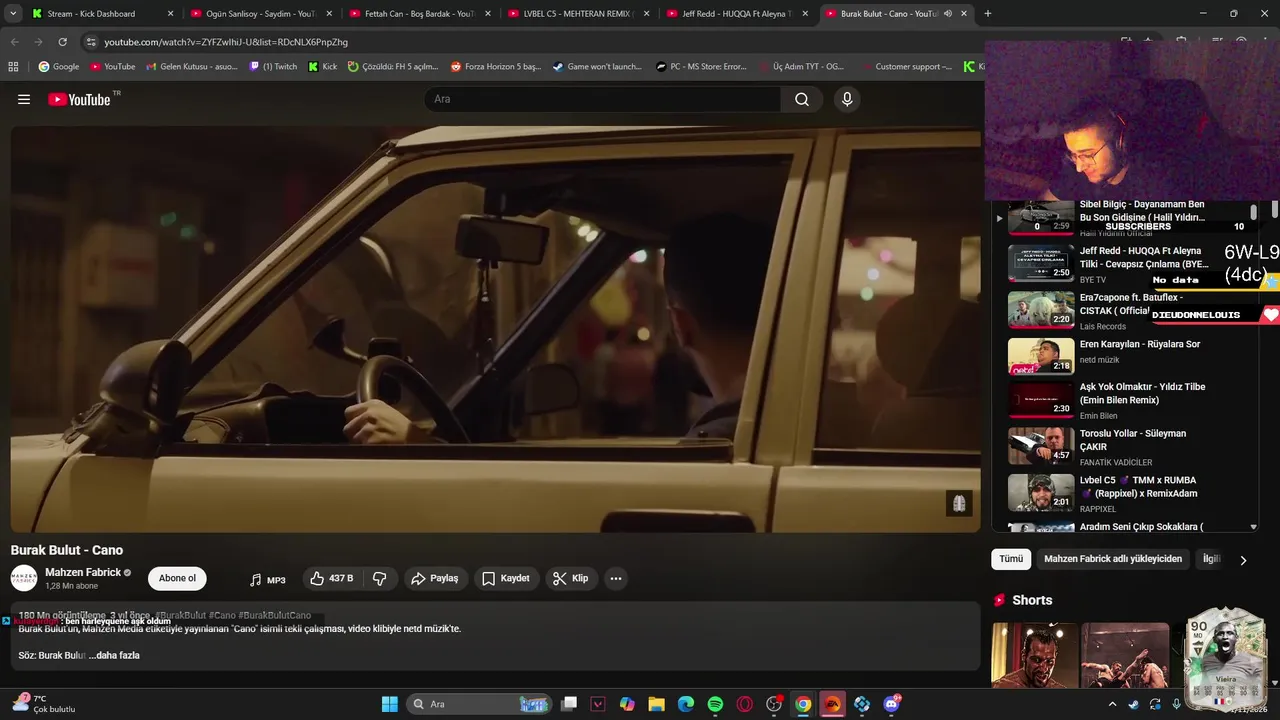Open the (1) Twitch bookmark

[273, 67]
